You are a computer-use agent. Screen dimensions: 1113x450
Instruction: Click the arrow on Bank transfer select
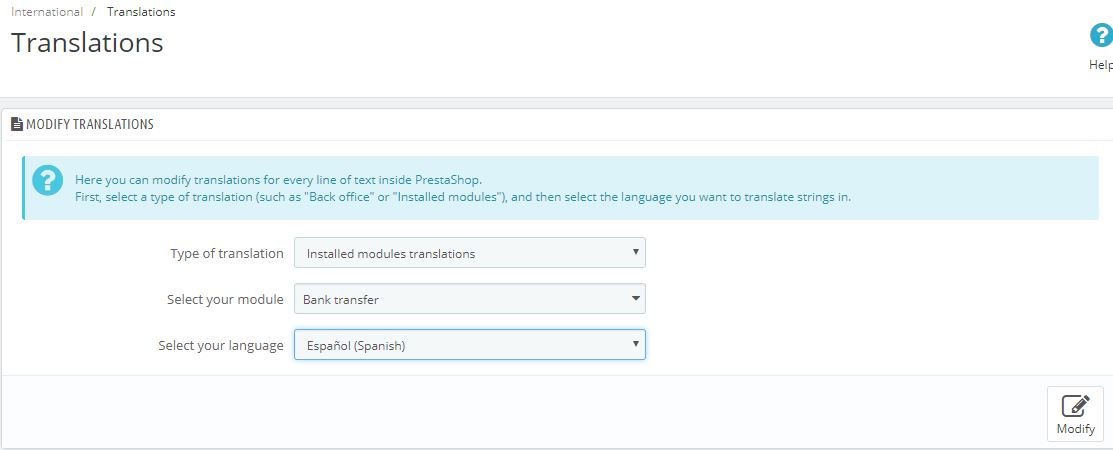tap(635, 298)
